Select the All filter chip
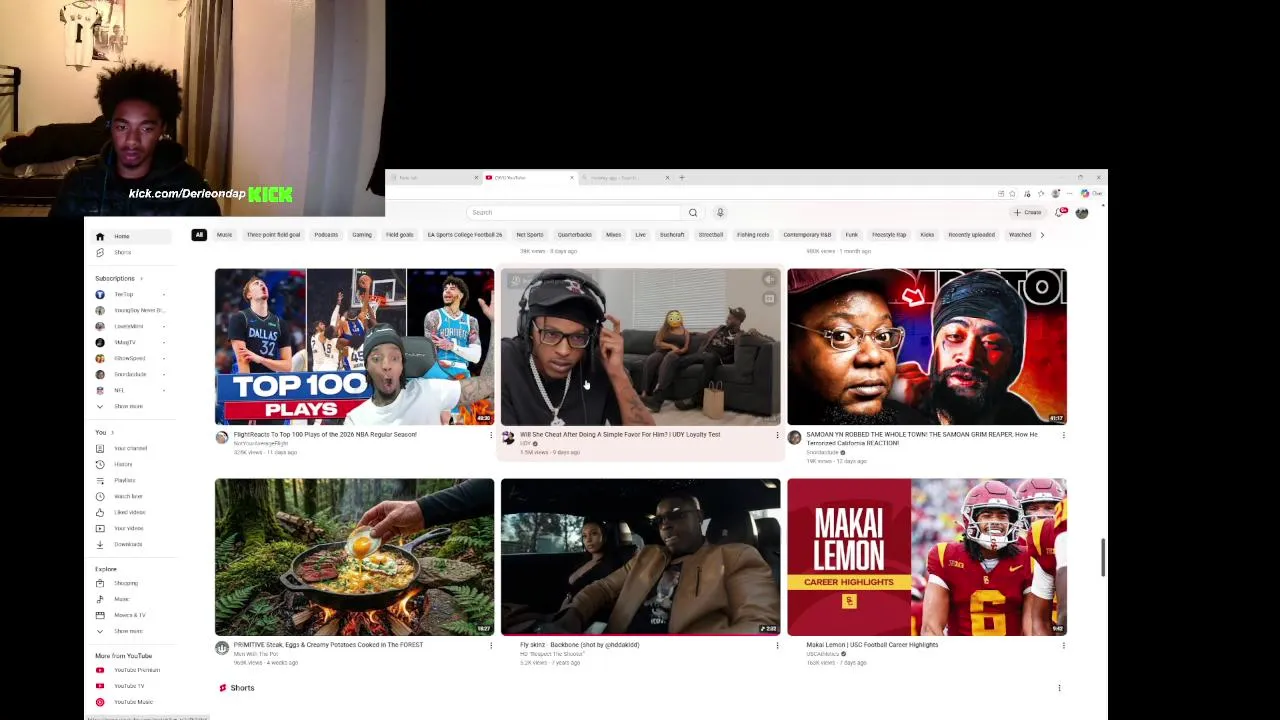 coord(199,235)
